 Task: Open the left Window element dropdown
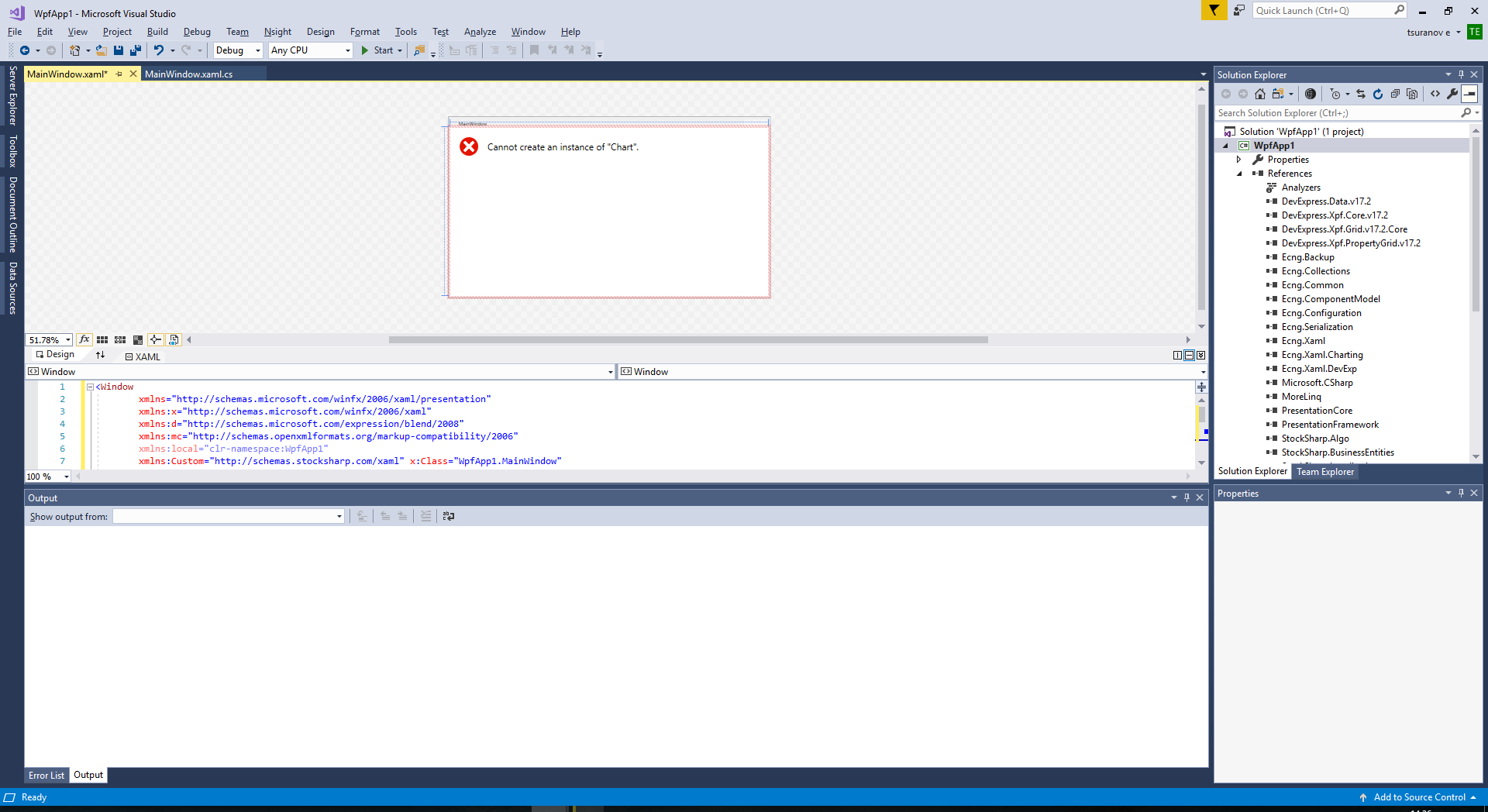pos(320,372)
